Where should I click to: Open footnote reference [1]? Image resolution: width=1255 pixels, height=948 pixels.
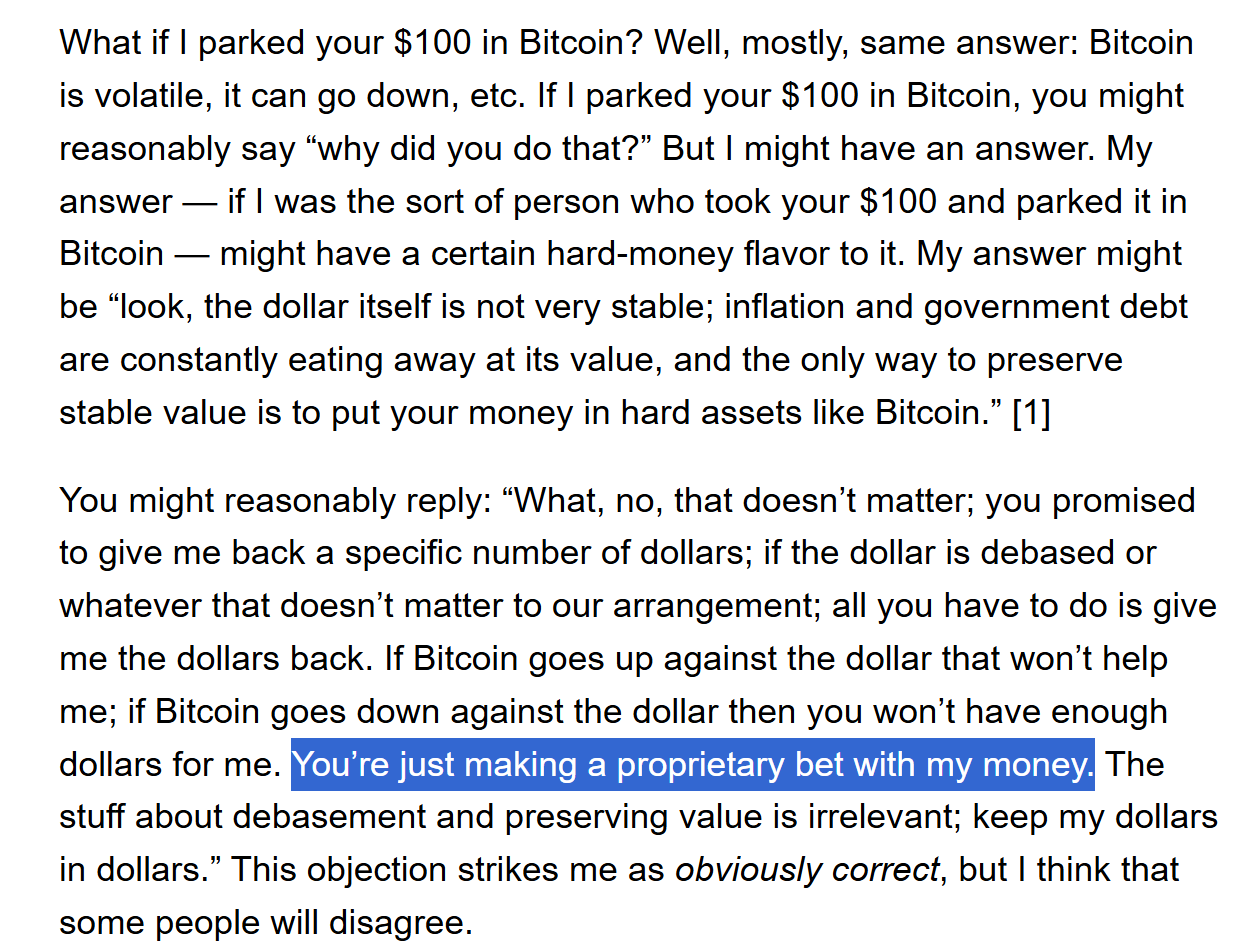coord(1031,413)
